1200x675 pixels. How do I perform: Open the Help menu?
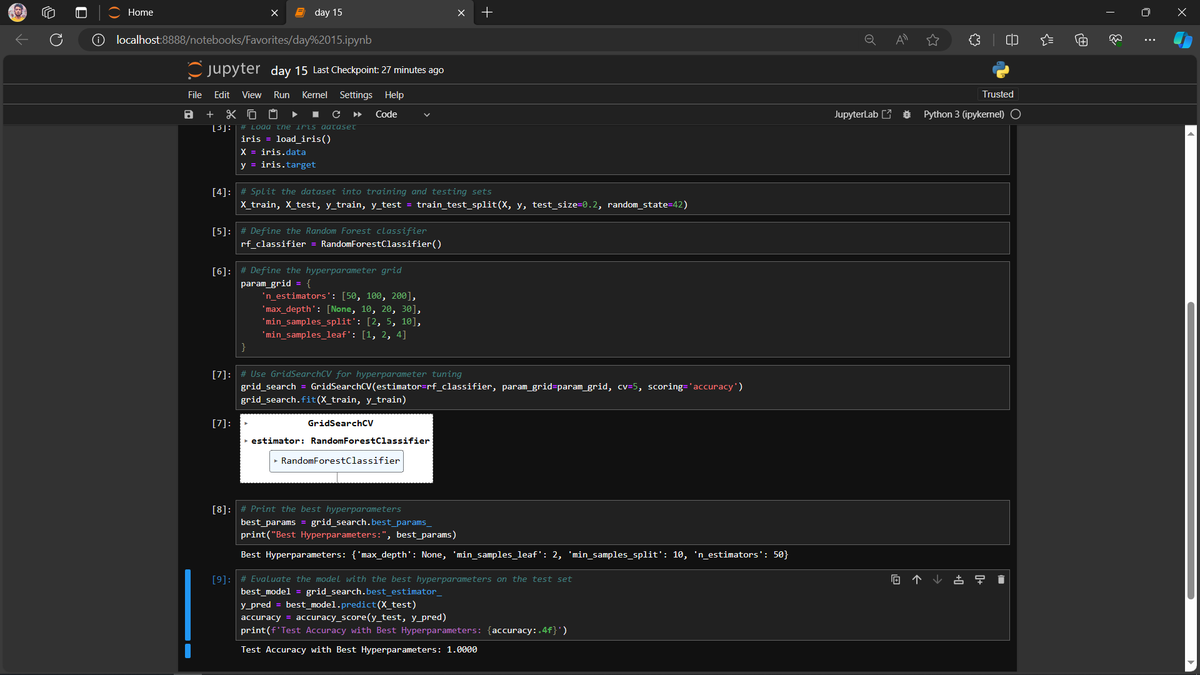coord(394,94)
